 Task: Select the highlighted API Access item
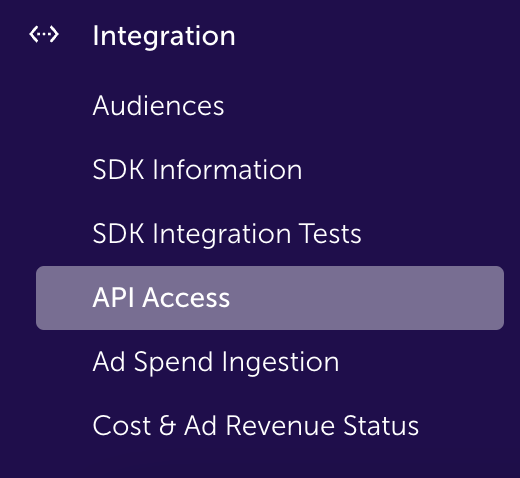coord(270,298)
